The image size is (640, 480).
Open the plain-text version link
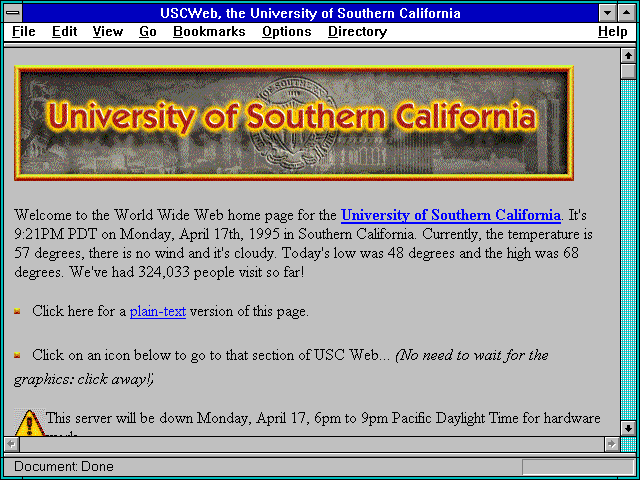(x=158, y=311)
